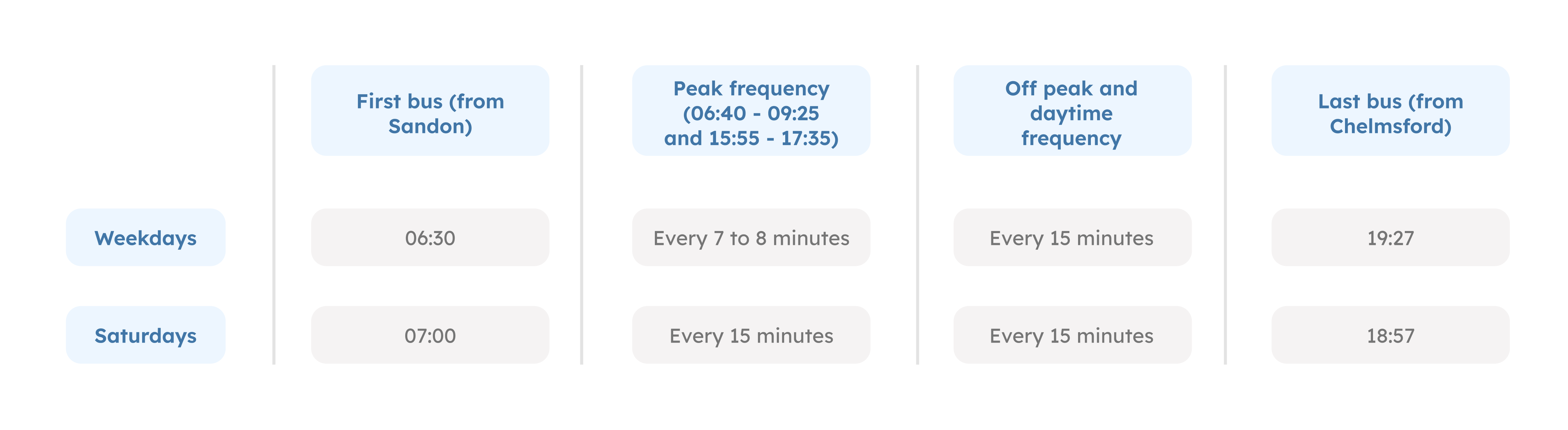Click the Saturdays row label

point(146,335)
